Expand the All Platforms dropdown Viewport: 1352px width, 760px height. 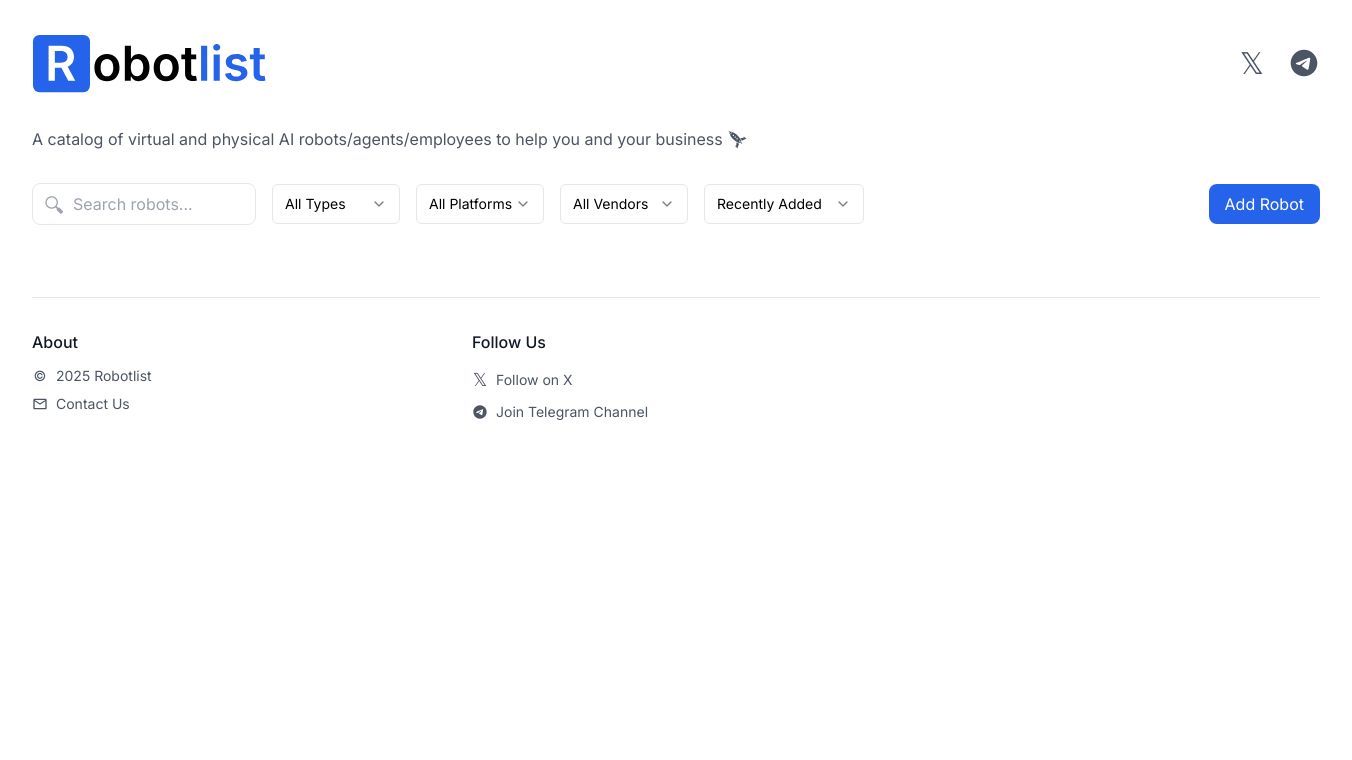click(479, 204)
